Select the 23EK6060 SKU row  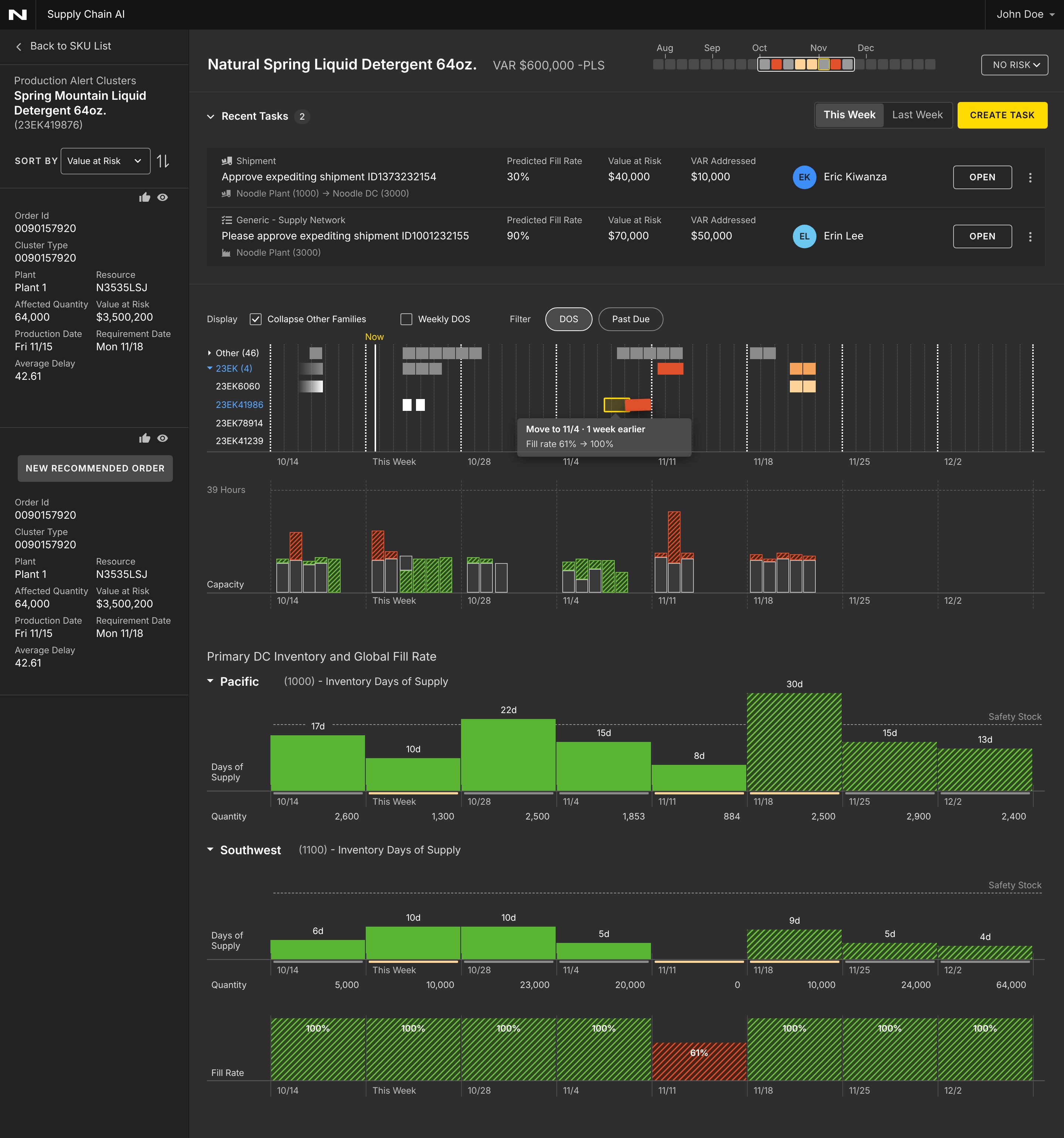238,386
